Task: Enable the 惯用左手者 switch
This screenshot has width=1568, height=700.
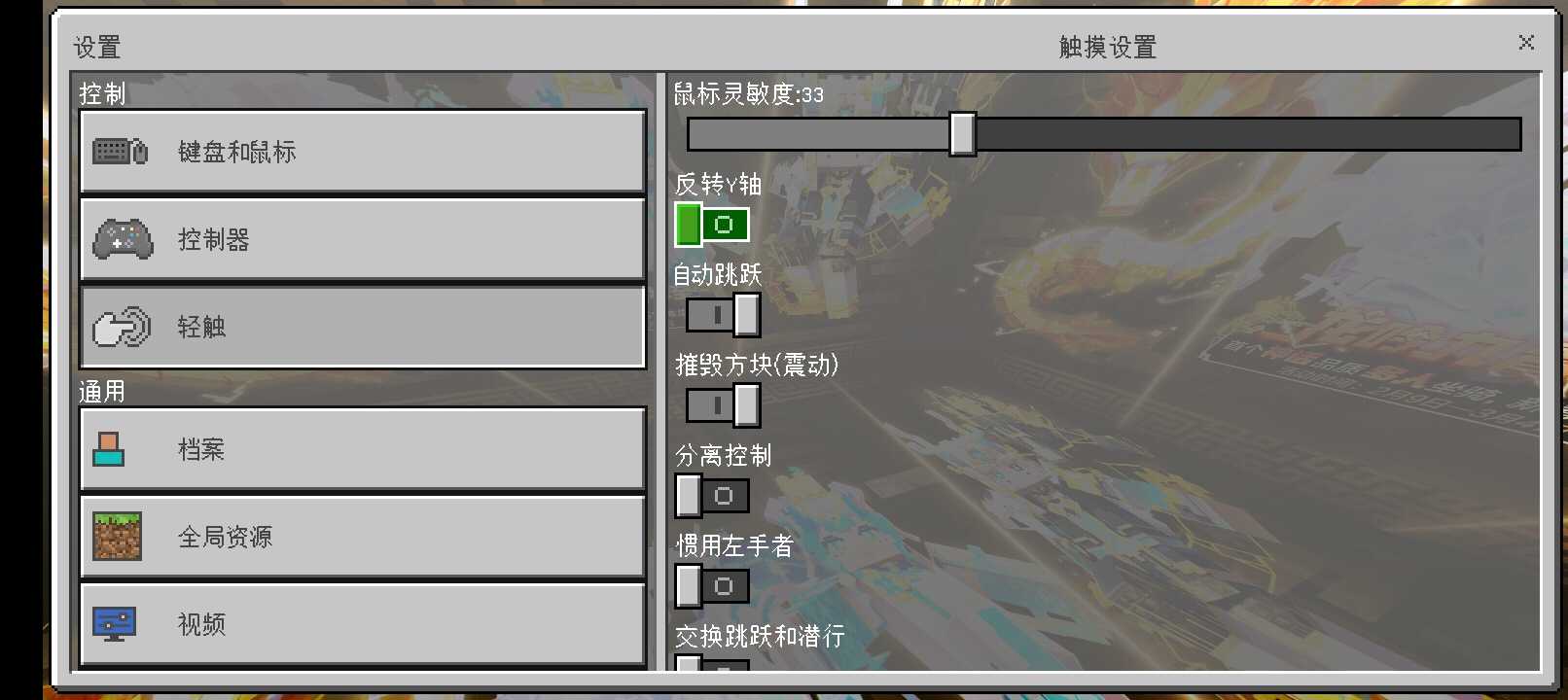Action: [713, 586]
